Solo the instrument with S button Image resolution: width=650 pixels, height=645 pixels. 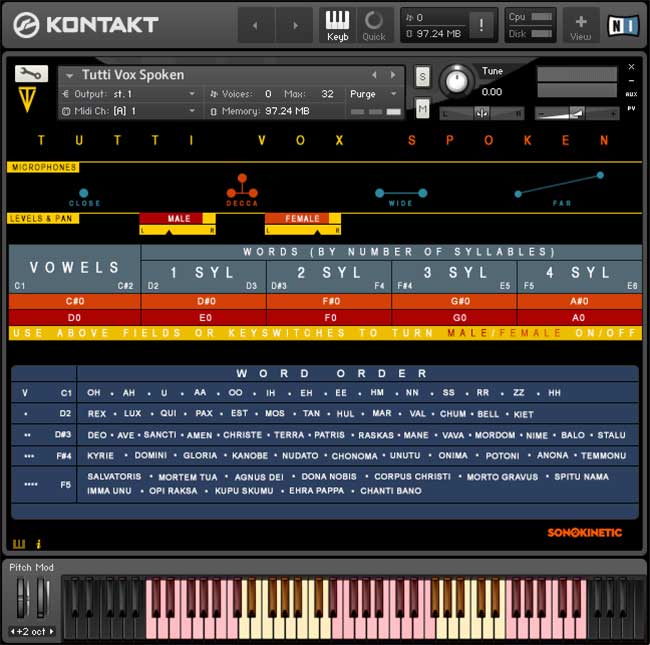coord(422,76)
